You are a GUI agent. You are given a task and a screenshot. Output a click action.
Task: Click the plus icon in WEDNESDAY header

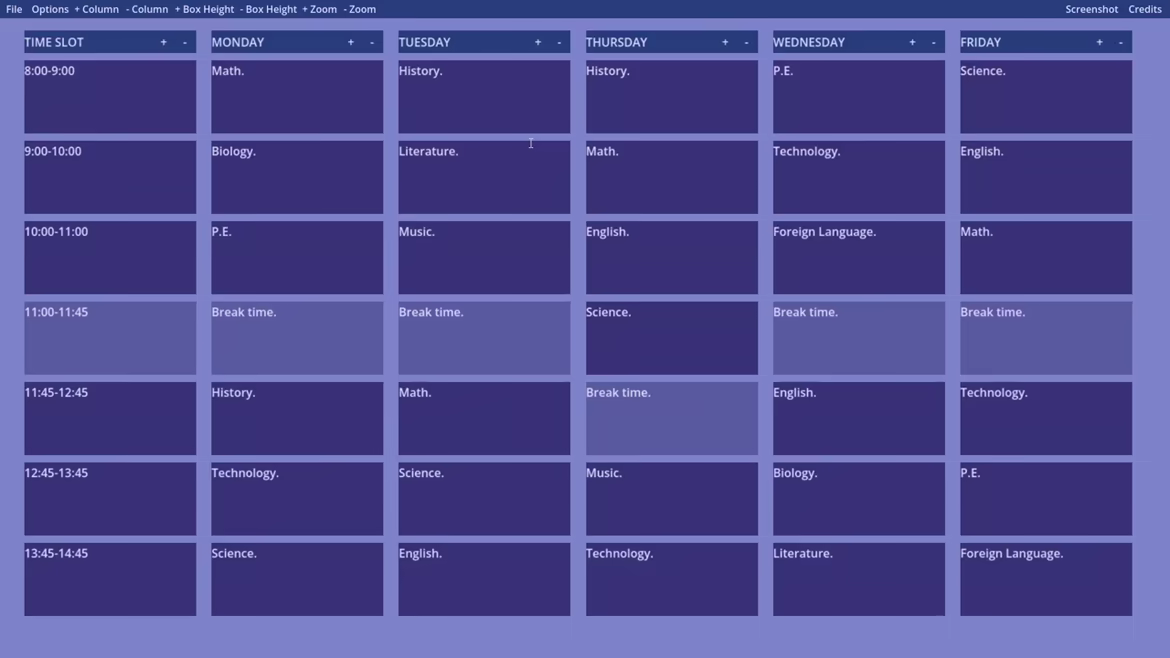pyautogui.click(x=912, y=43)
